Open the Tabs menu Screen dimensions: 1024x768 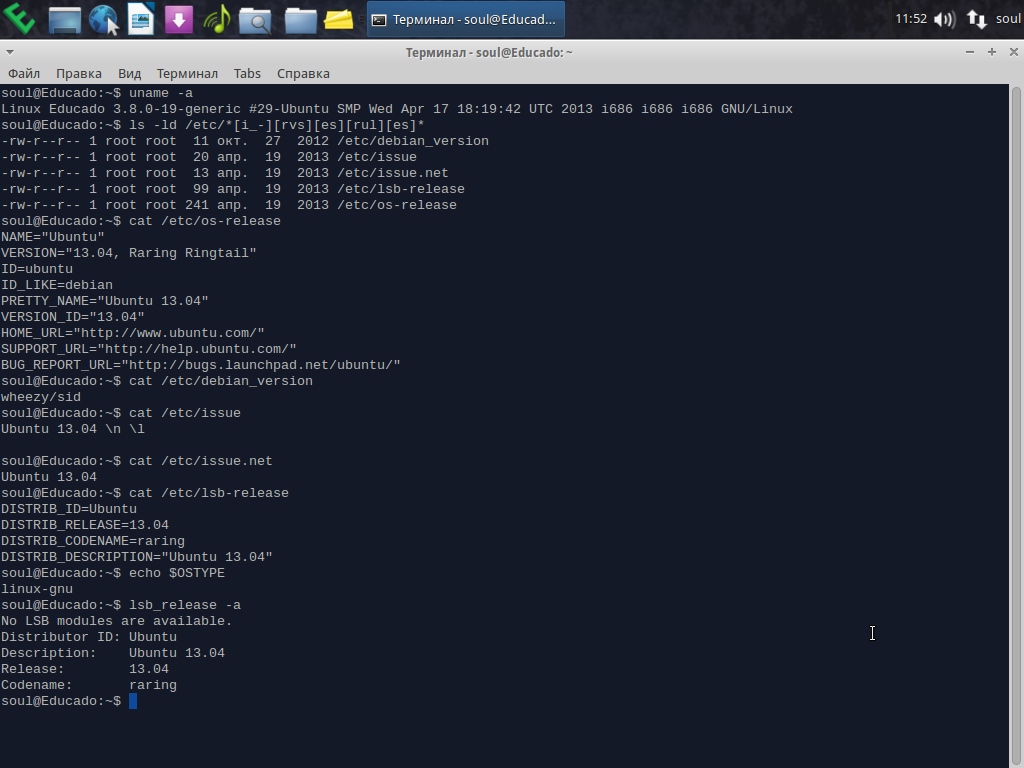point(247,73)
